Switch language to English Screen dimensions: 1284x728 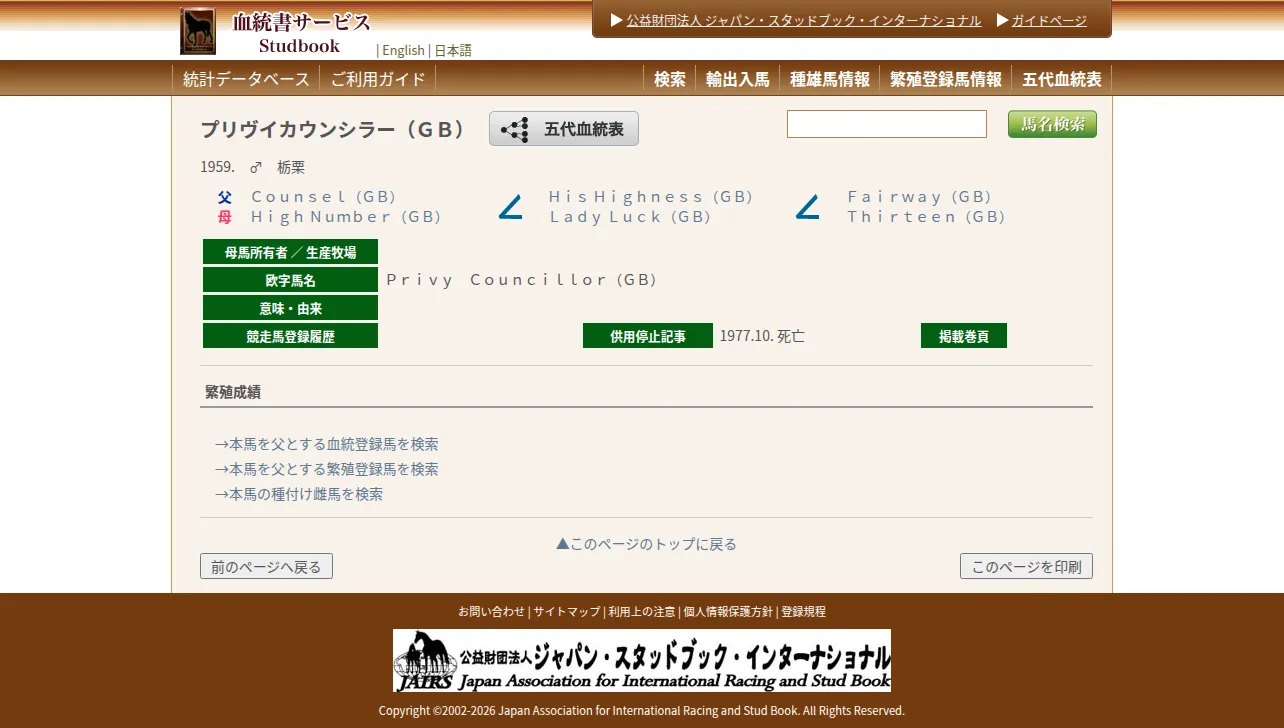tap(403, 50)
